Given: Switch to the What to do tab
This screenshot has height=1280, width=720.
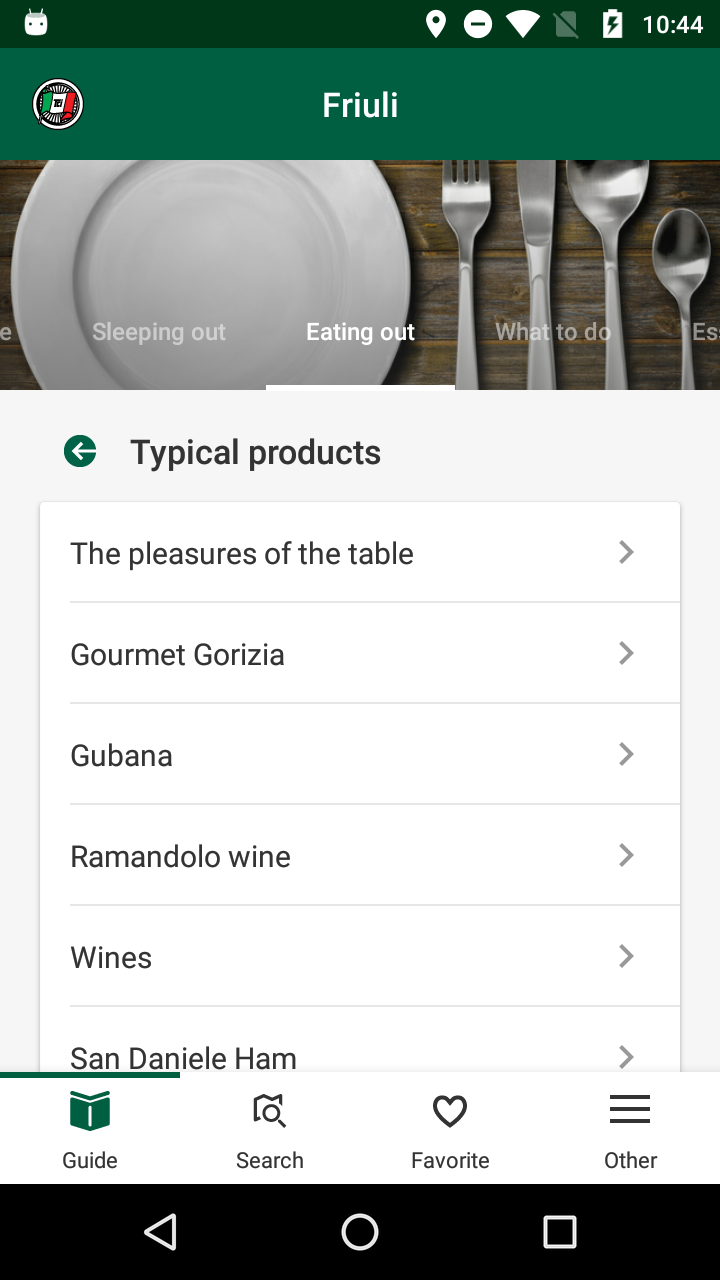Looking at the screenshot, I should [553, 332].
